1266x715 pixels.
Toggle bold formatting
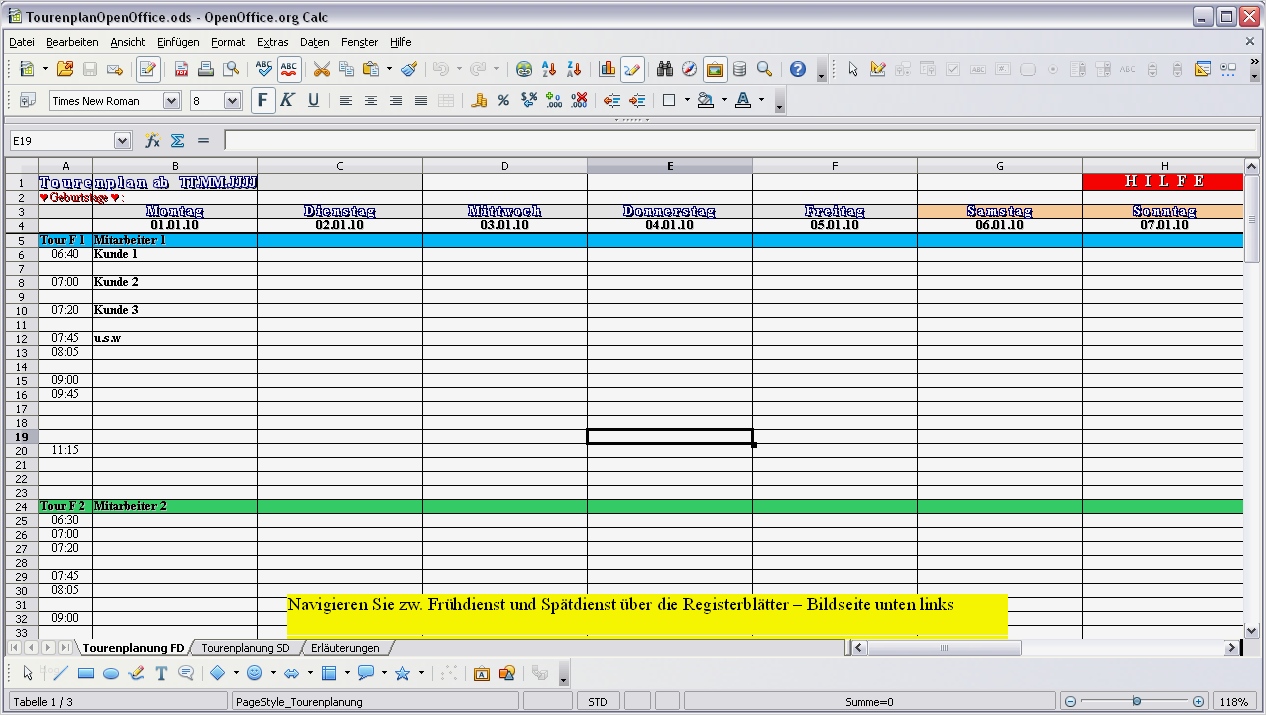pyautogui.click(x=263, y=100)
